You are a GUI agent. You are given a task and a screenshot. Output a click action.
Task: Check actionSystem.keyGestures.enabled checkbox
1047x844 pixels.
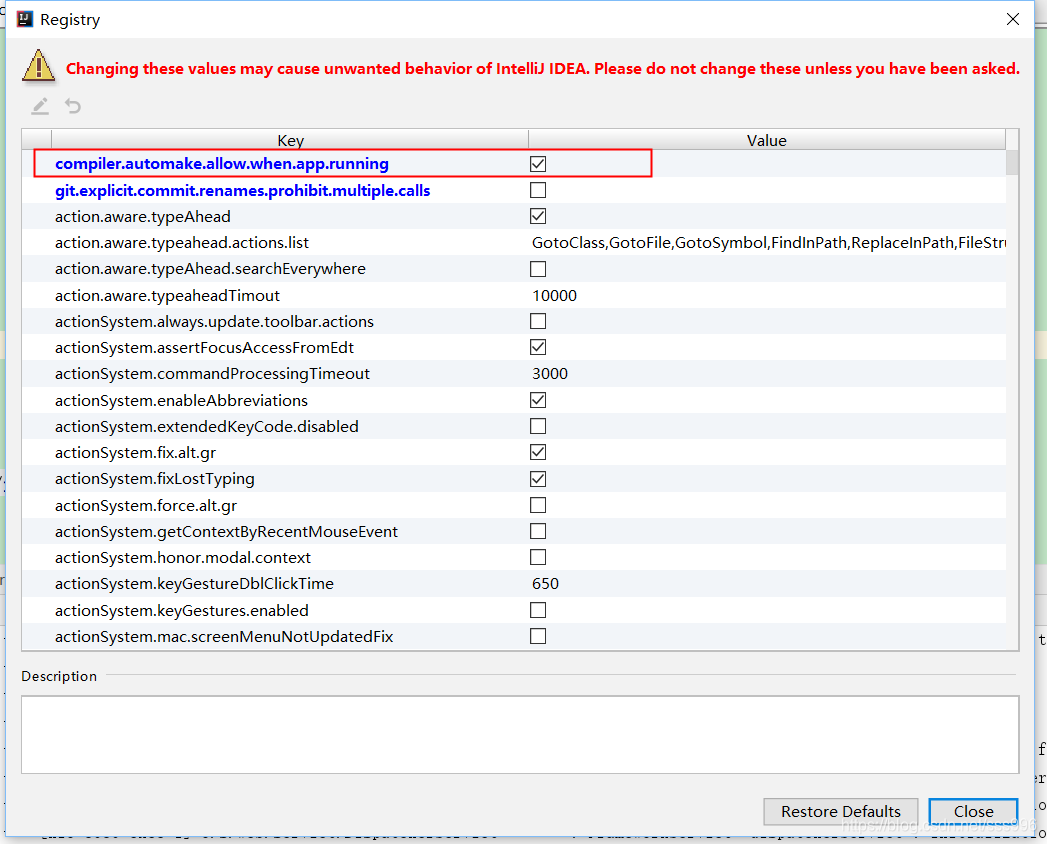point(538,610)
